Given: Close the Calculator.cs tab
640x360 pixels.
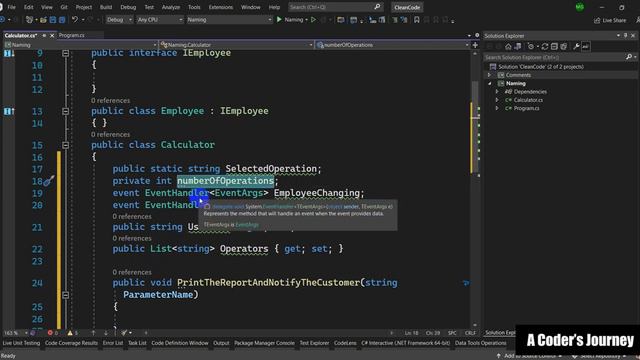Looking at the screenshot, I should point(52,36).
